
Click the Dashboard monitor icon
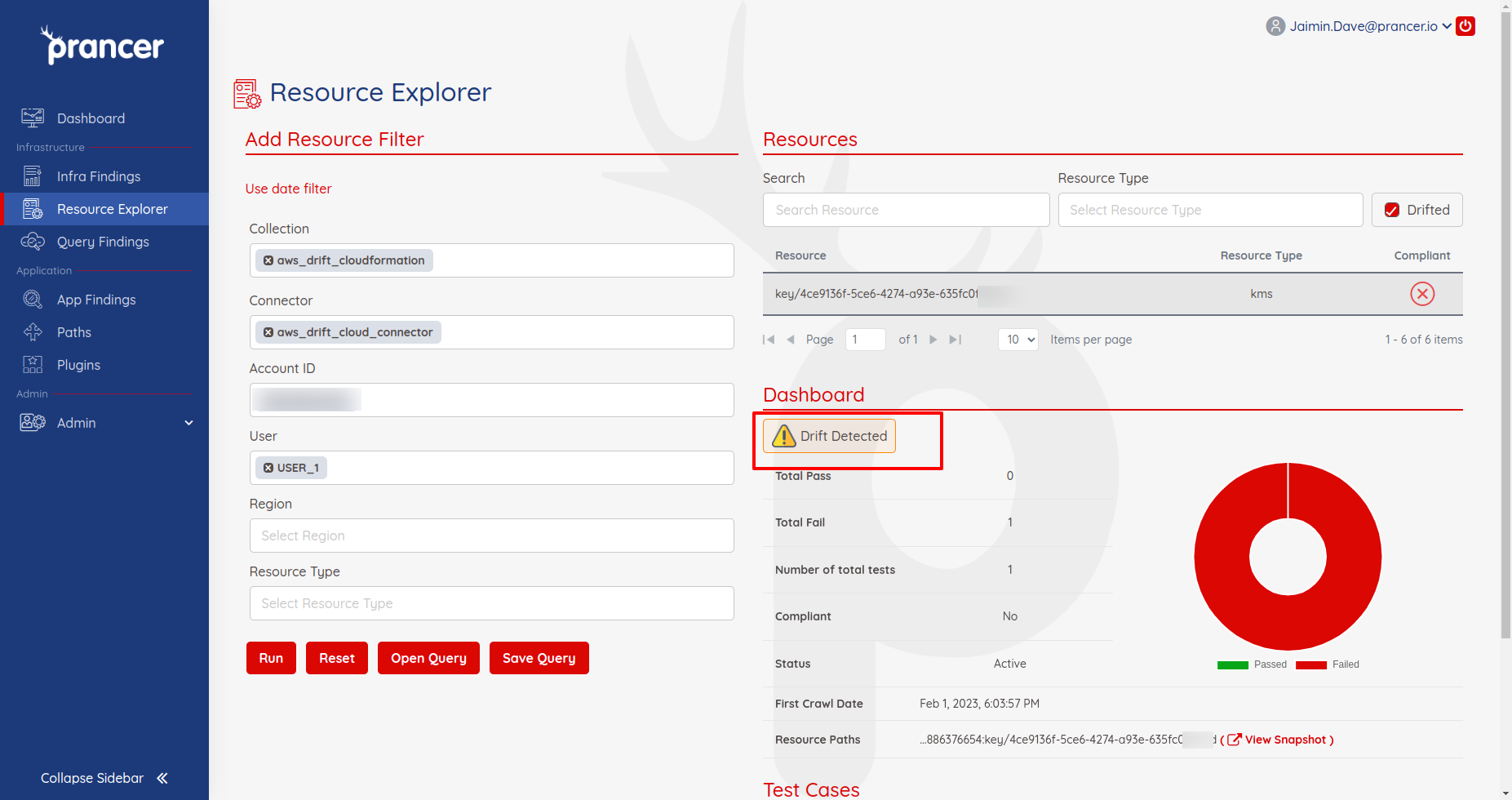click(x=33, y=118)
